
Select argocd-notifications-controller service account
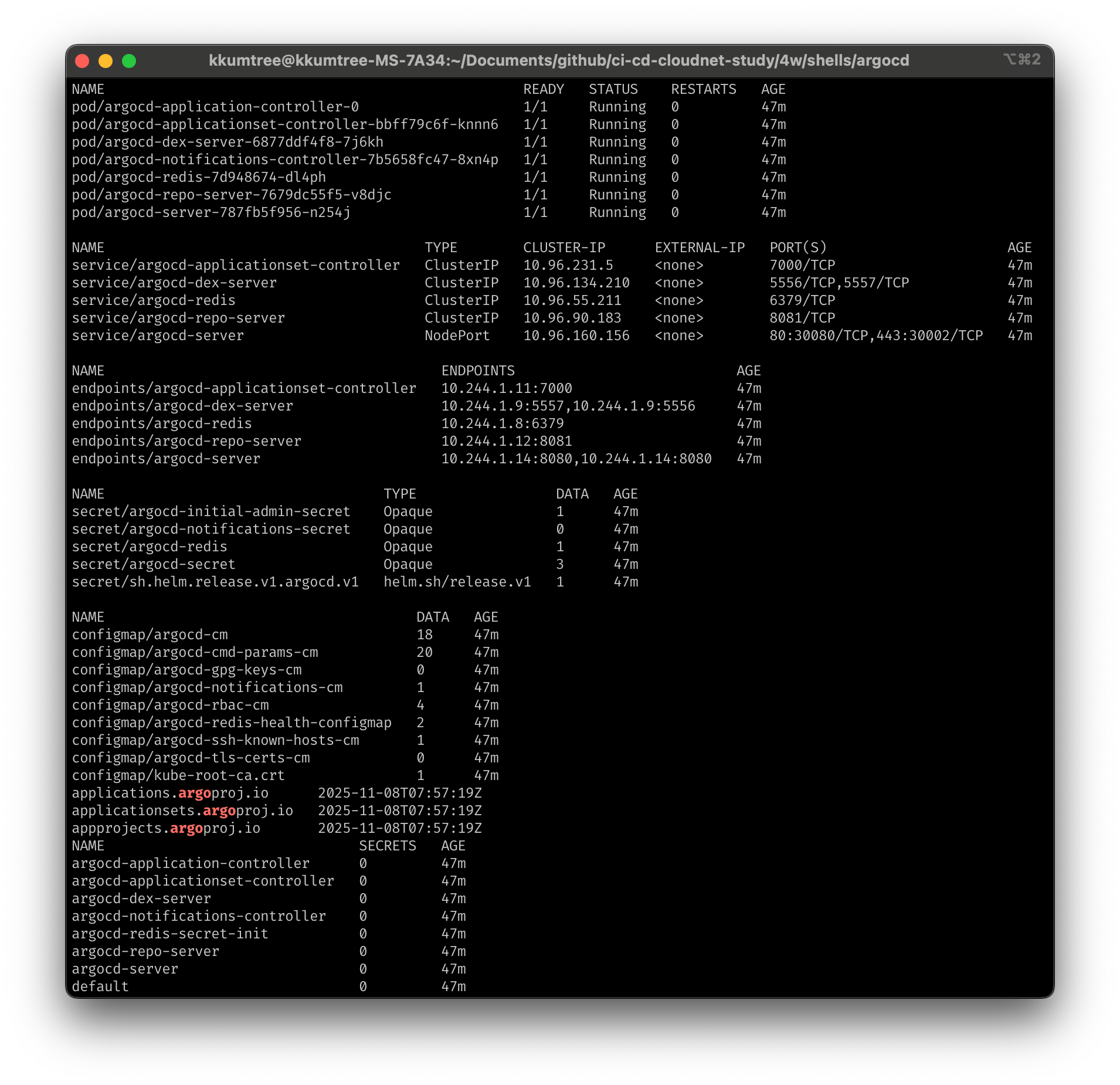(199, 917)
